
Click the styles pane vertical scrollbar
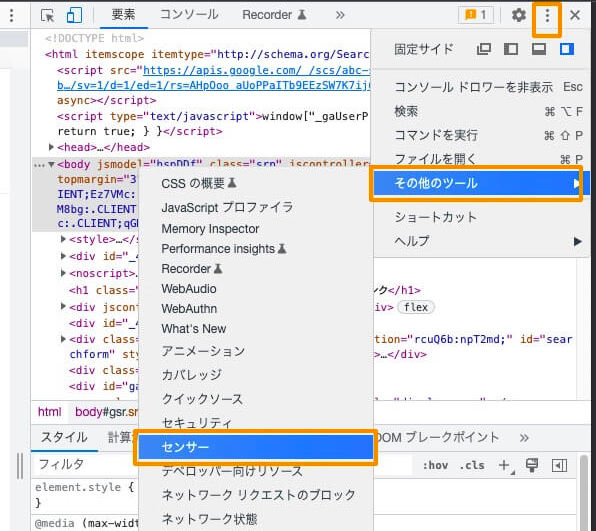point(584,493)
